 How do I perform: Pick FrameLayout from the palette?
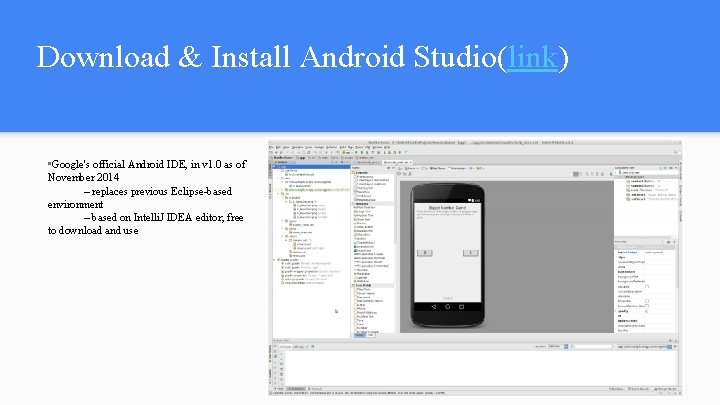(365, 177)
